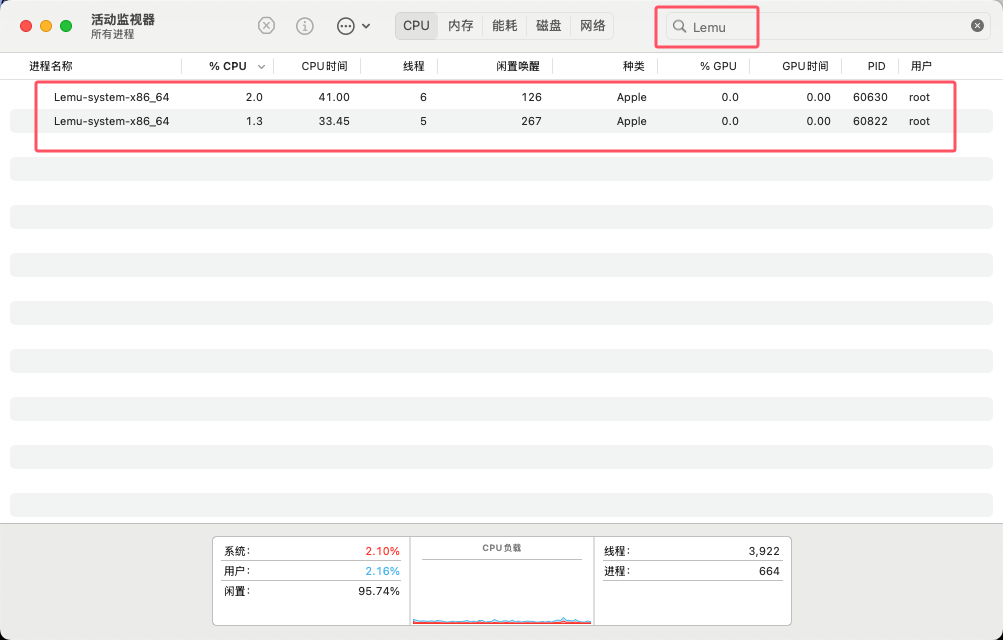Sort by % GPU column header
The image size is (1003, 640).
718,66
